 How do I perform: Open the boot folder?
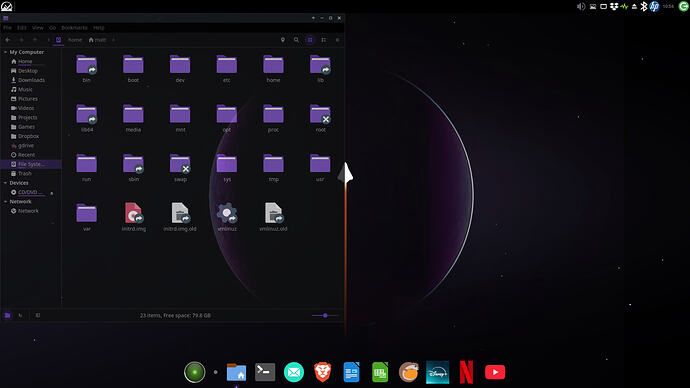(133, 65)
